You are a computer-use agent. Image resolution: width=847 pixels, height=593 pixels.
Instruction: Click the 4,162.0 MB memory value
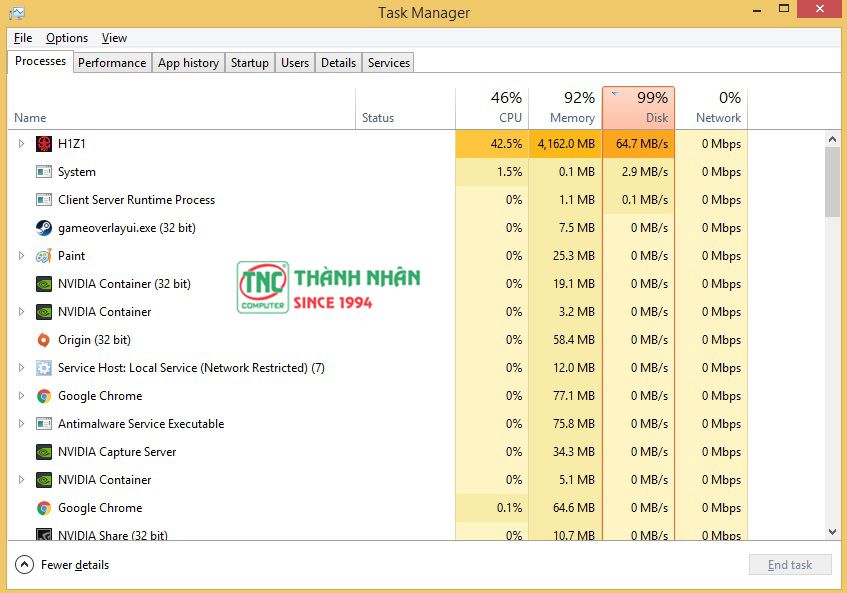click(x=566, y=144)
